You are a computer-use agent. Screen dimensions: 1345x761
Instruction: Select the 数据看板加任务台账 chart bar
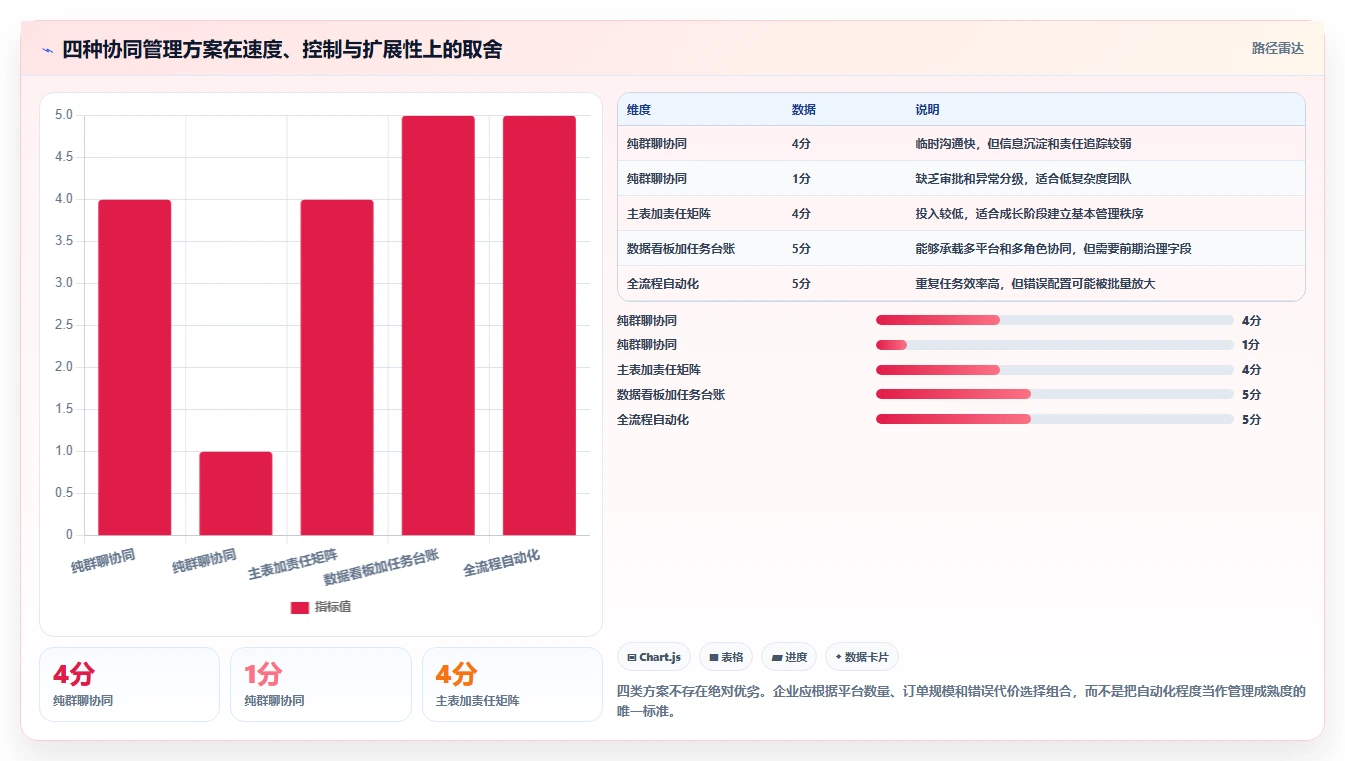pos(438,325)
